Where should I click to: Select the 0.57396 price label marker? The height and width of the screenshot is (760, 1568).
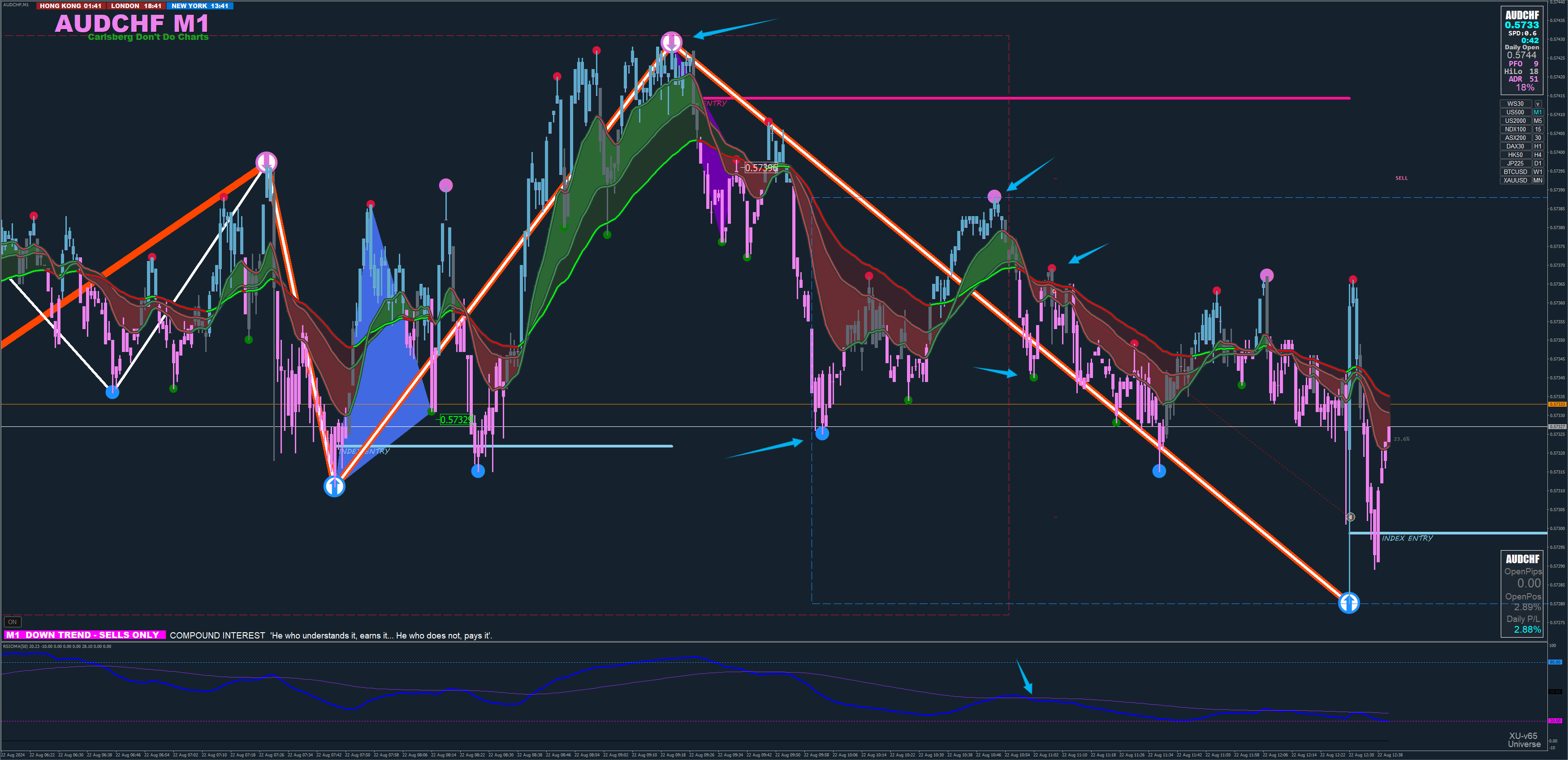[760, 167]
